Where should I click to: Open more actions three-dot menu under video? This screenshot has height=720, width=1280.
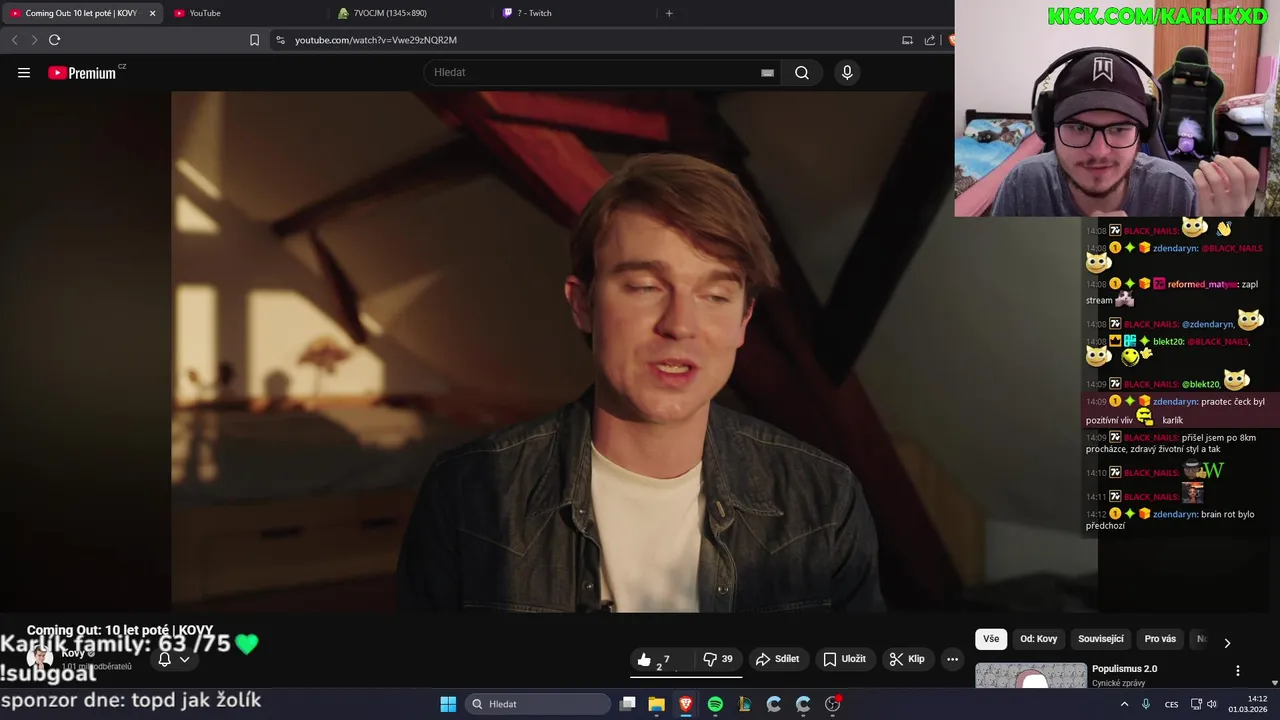tap(952, 659)
